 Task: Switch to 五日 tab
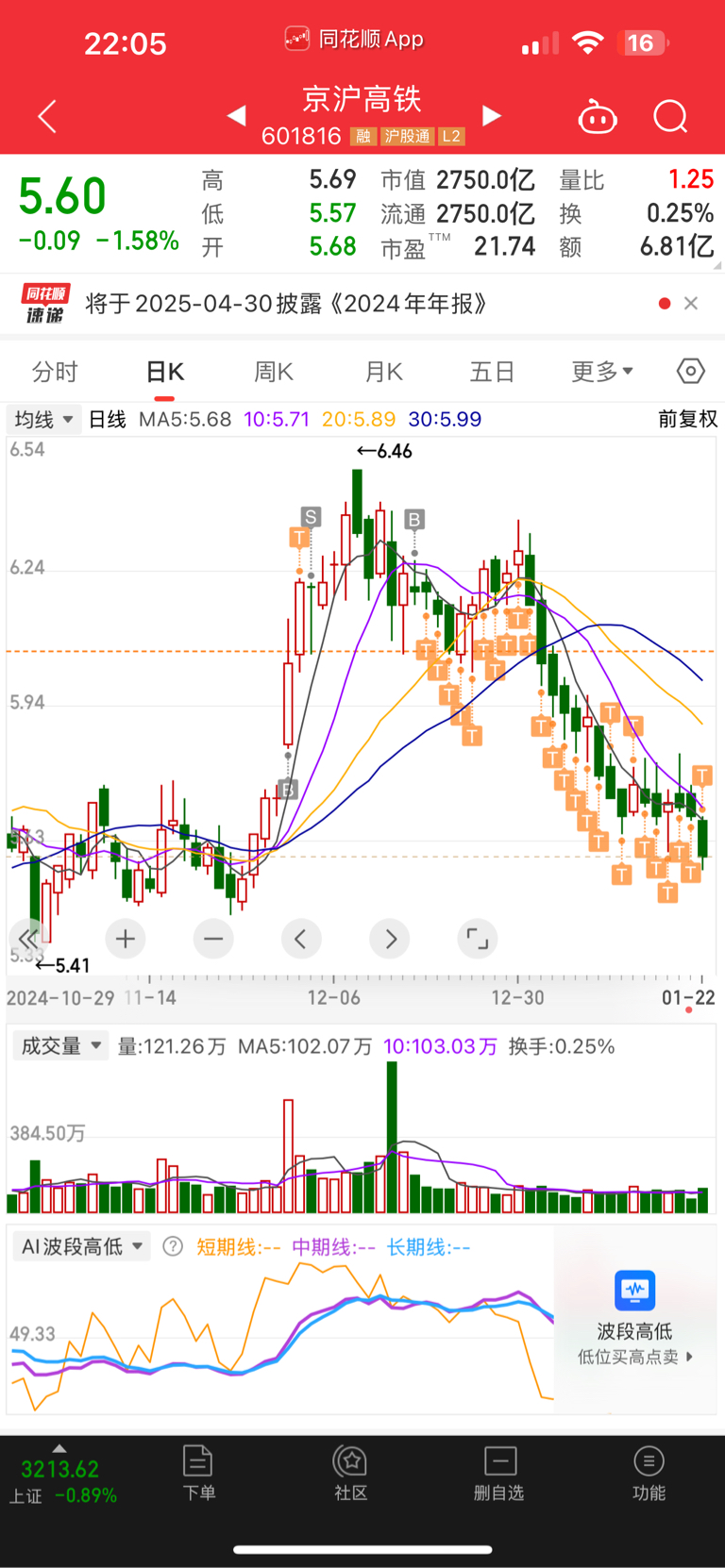click(x=492, y=371)
